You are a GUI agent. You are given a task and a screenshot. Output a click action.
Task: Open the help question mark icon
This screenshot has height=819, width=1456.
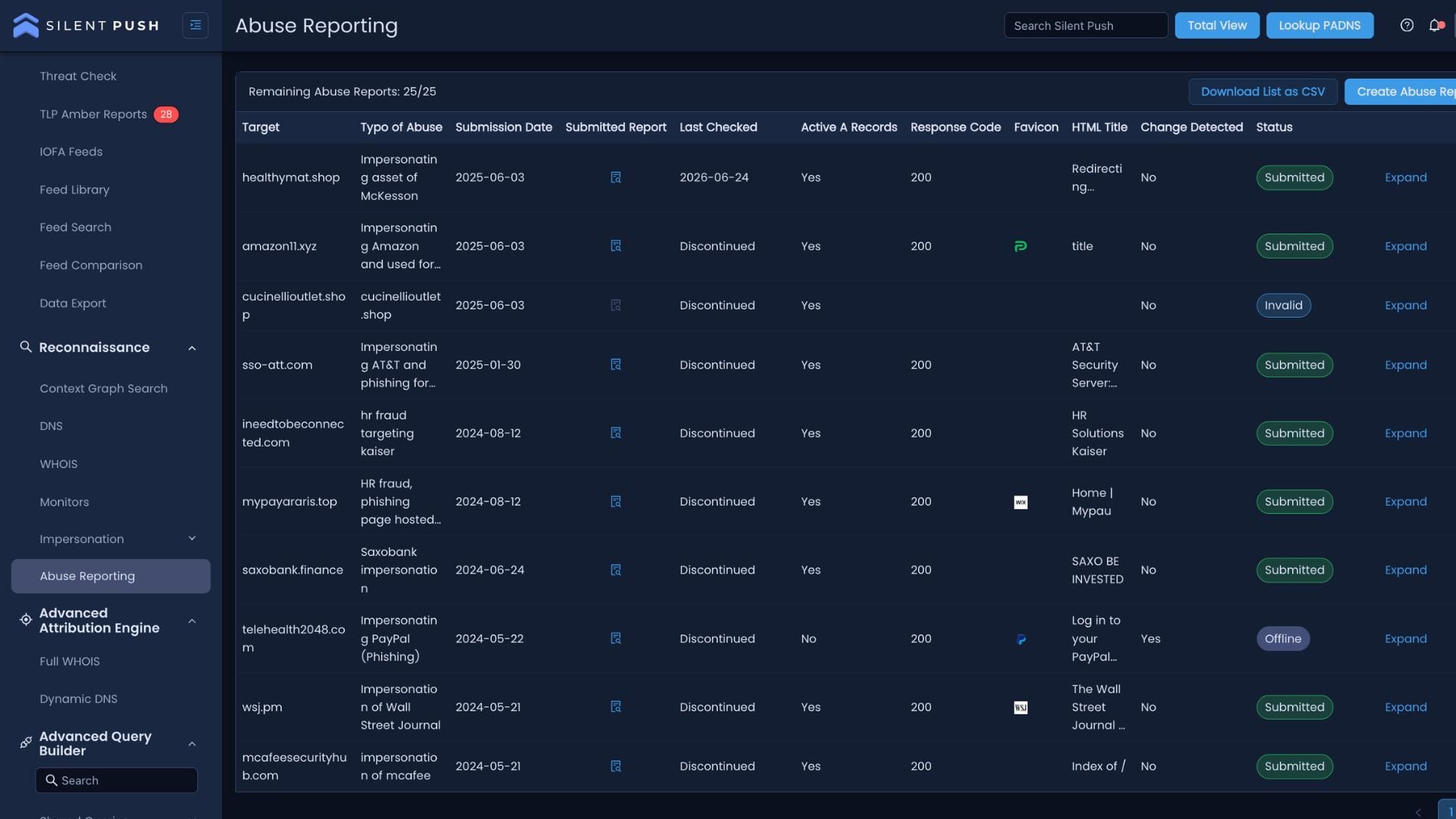[1407, 25]
